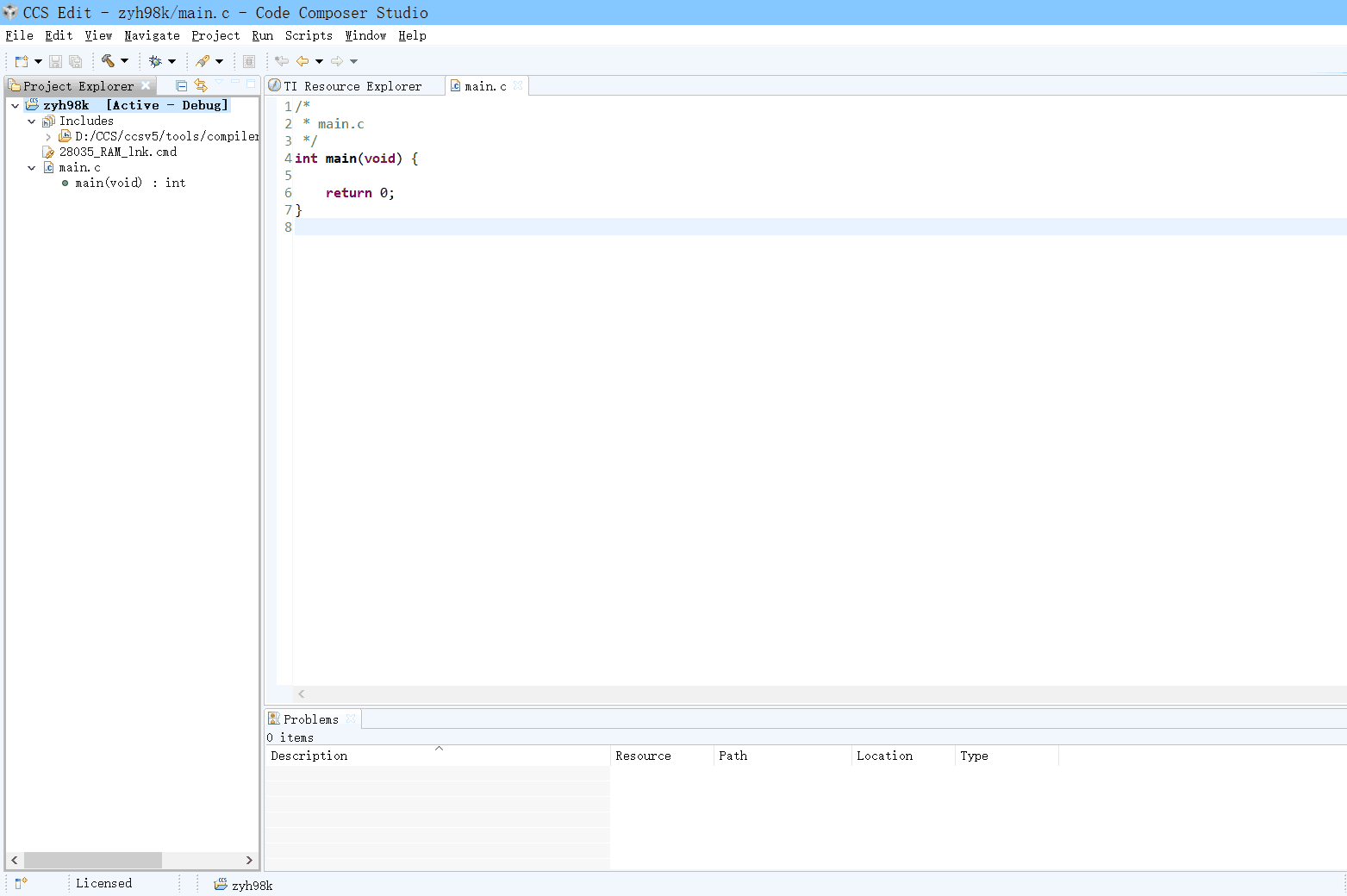Close the Problems view tab

(x=351, y=719)
